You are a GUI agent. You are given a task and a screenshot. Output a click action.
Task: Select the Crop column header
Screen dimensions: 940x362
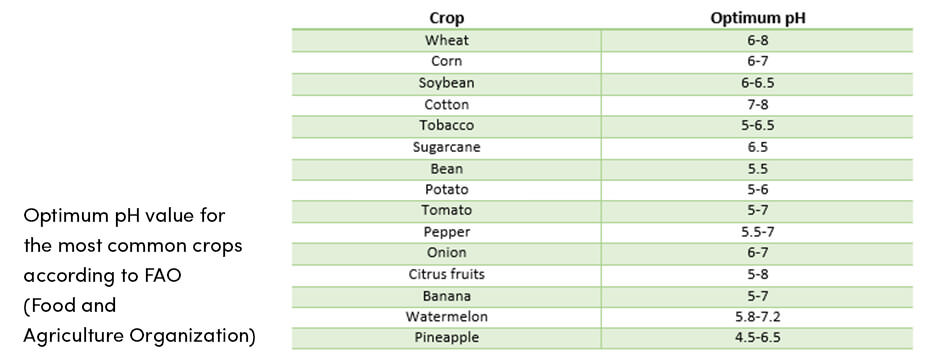point(447,18)
